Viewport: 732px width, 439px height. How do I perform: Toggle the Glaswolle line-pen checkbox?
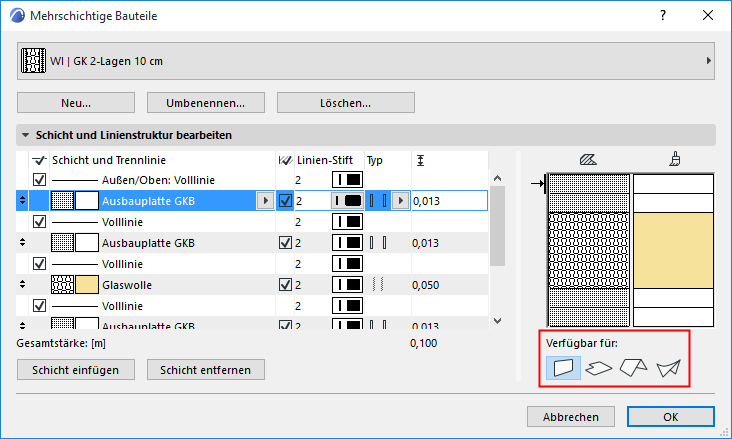(x=285, y=285)
